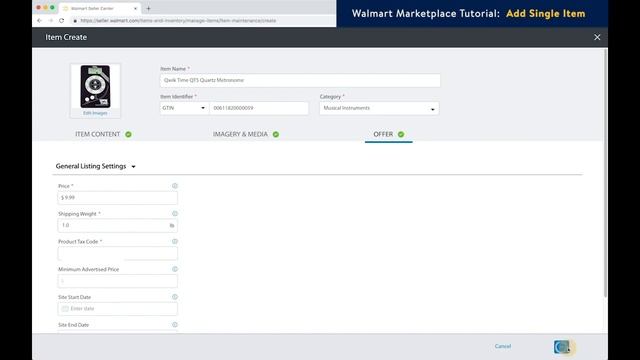
Task: Click the Item Name field
Action: 300,80
